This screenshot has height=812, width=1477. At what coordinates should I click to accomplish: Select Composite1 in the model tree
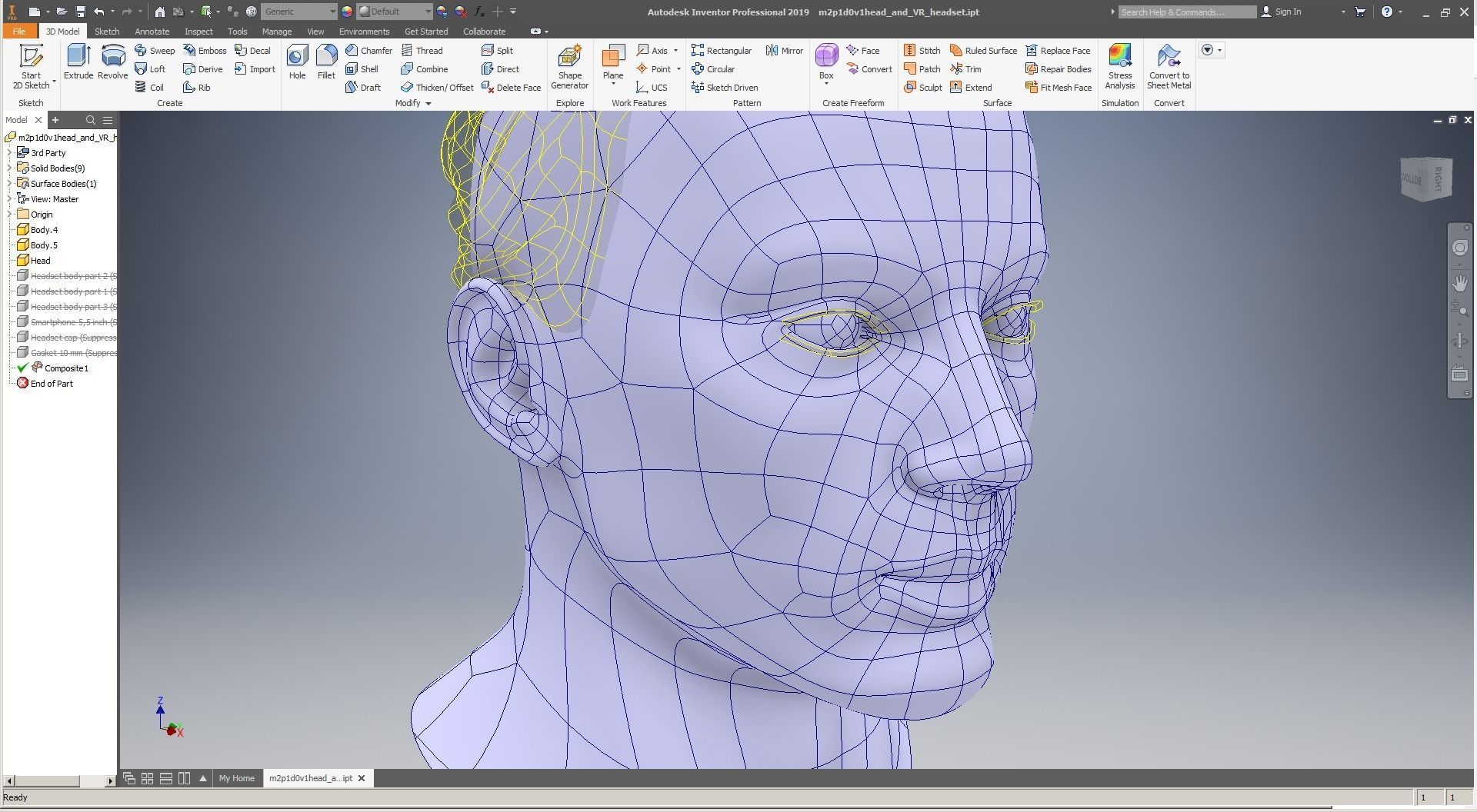click(59, 368)
